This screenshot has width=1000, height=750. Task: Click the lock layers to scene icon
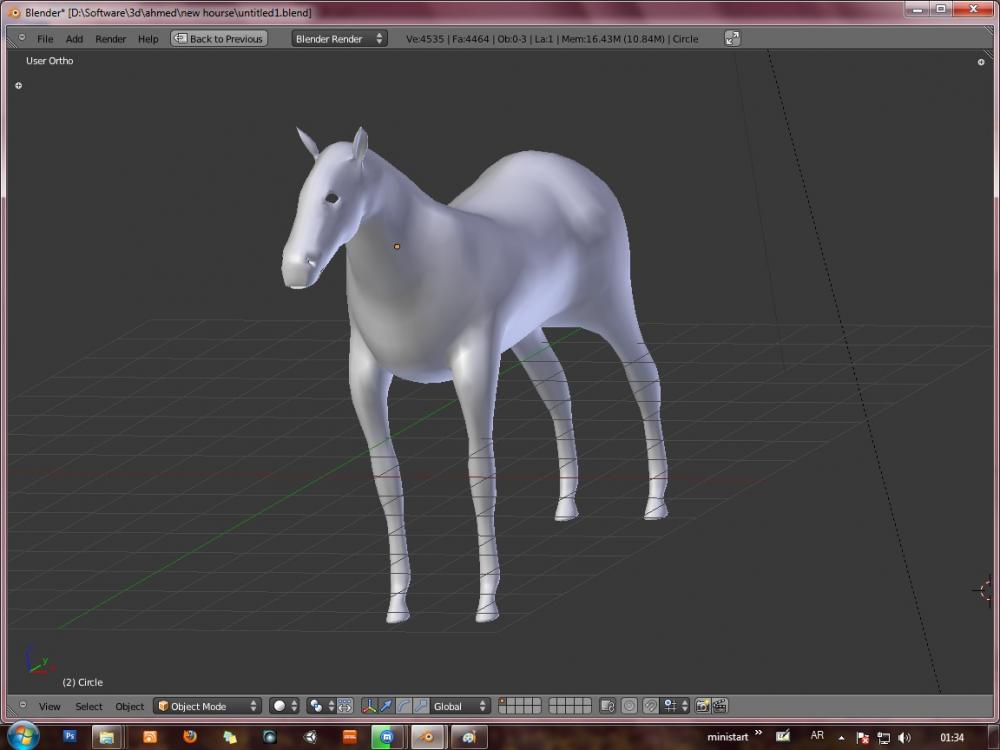[607, 706]
